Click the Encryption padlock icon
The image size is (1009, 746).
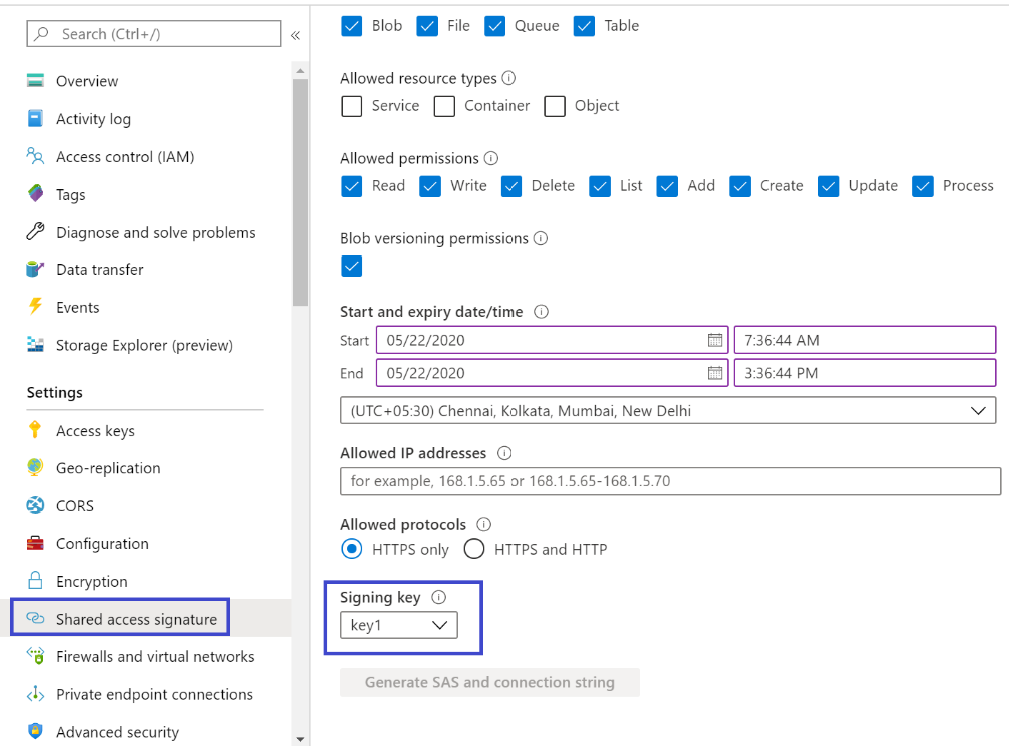(x=36, y=581)
